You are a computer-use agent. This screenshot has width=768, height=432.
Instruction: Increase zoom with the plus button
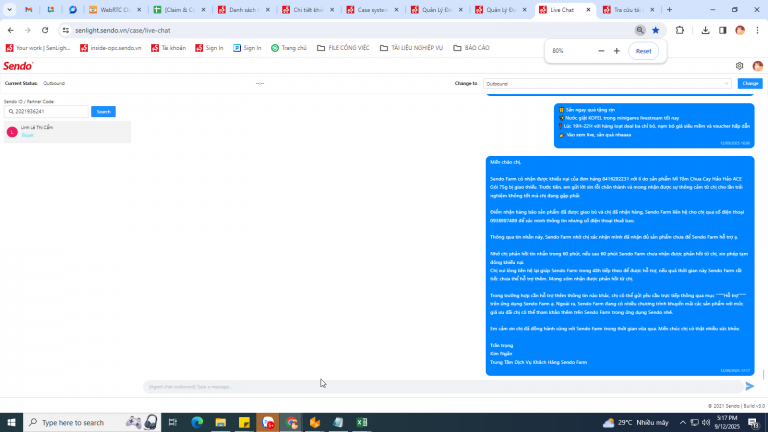(x=617, y=51)
